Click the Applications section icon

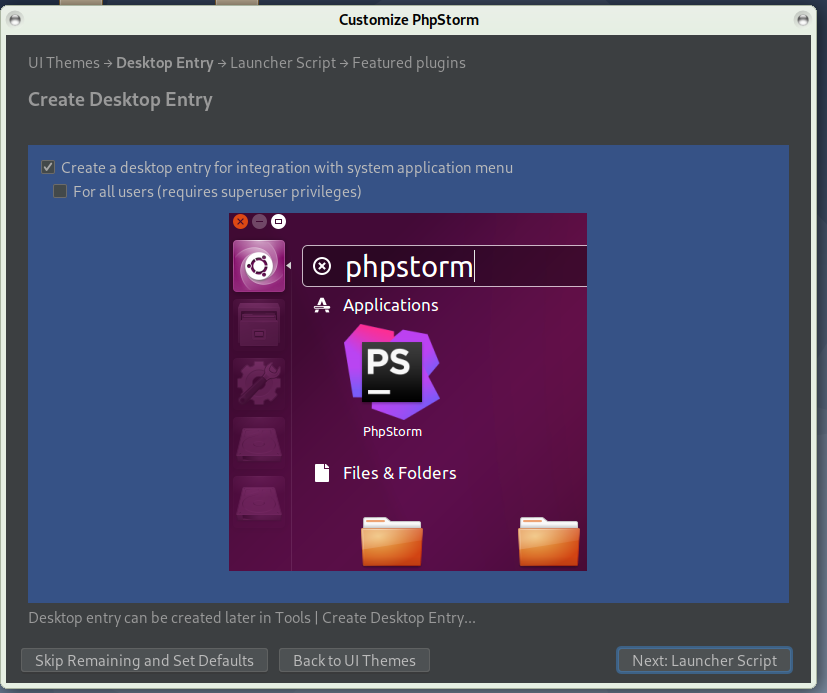click(322, 305)
